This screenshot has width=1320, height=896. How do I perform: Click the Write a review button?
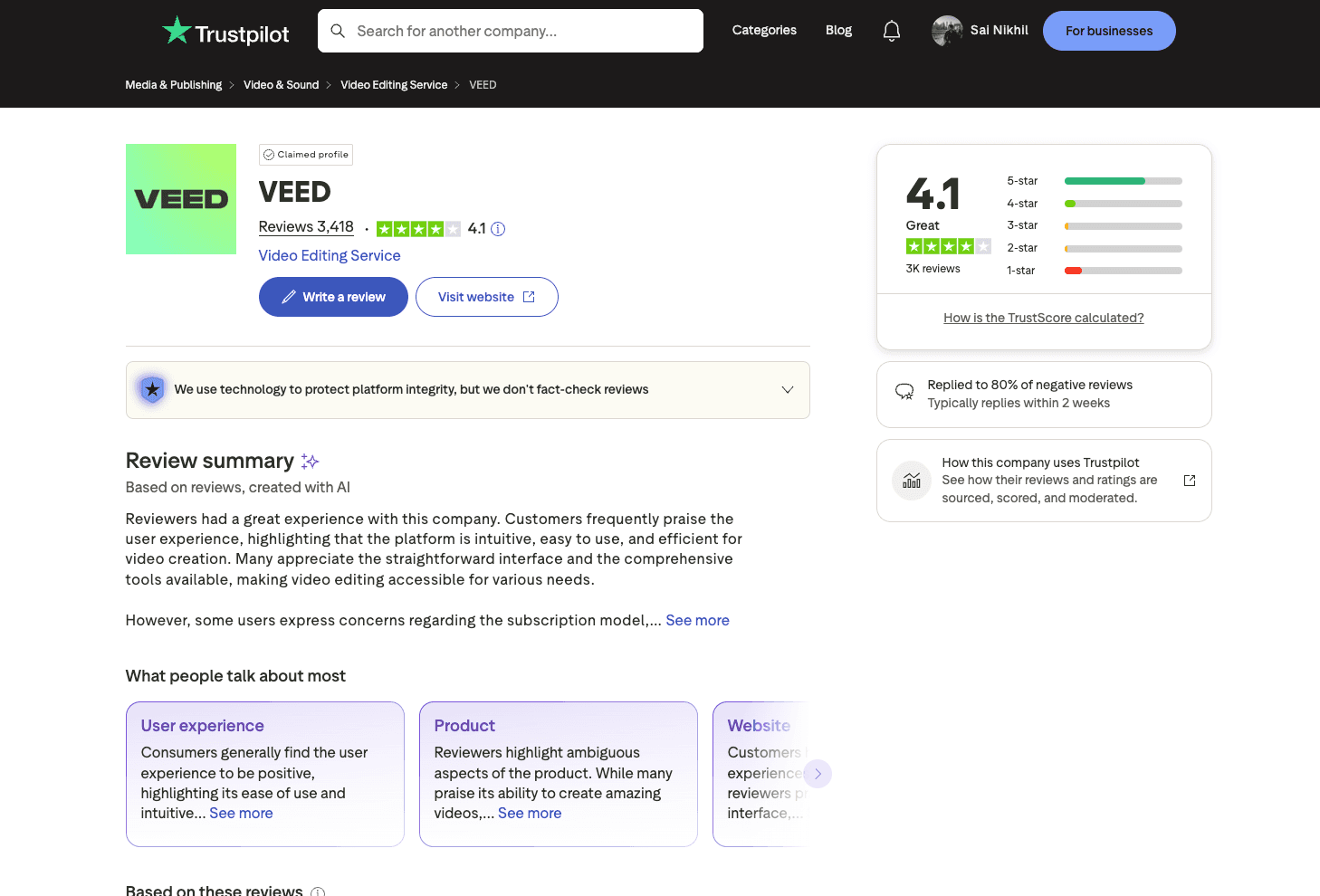333,297
